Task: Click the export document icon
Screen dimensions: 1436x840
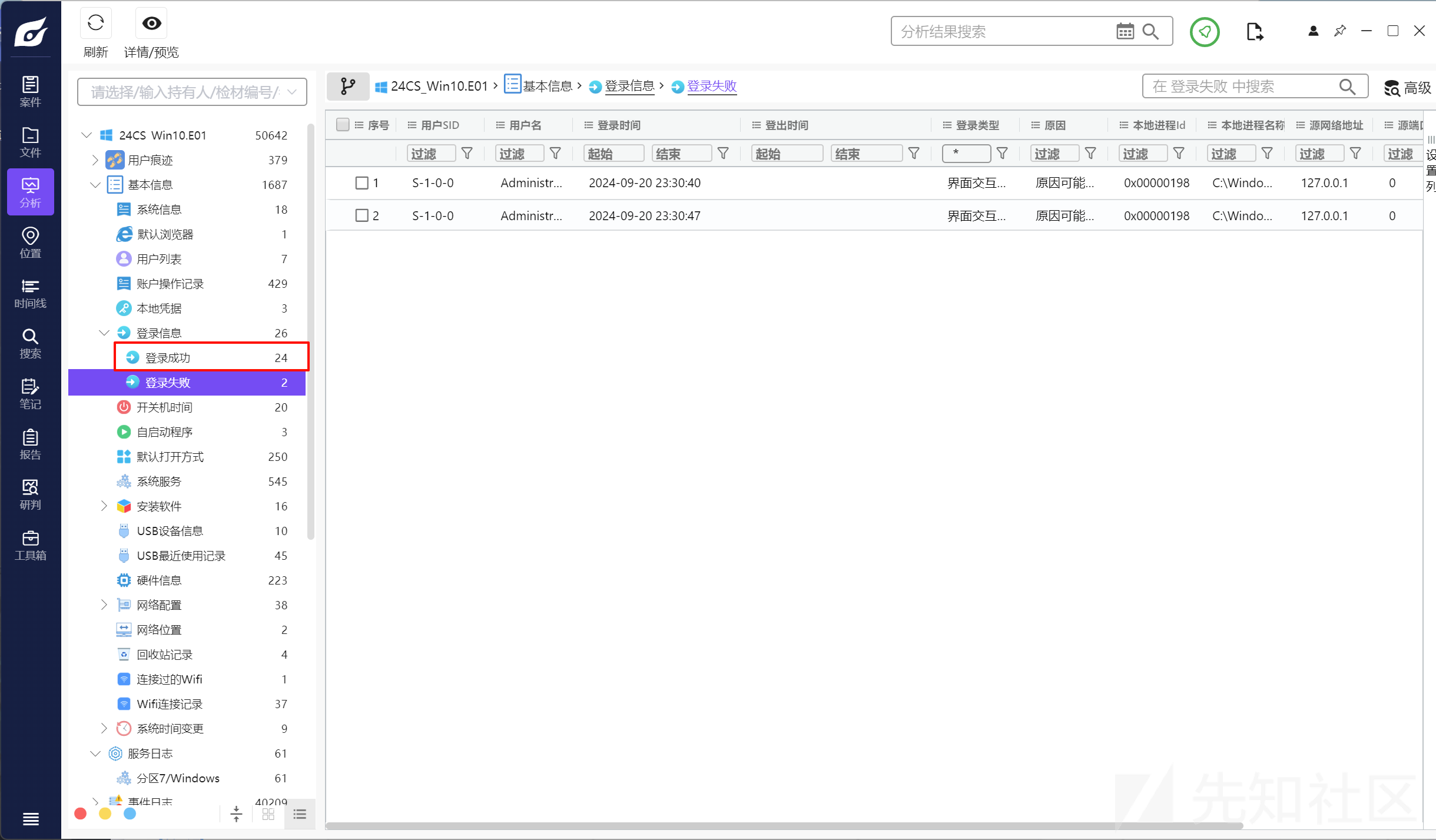Action: (1255, 31)
